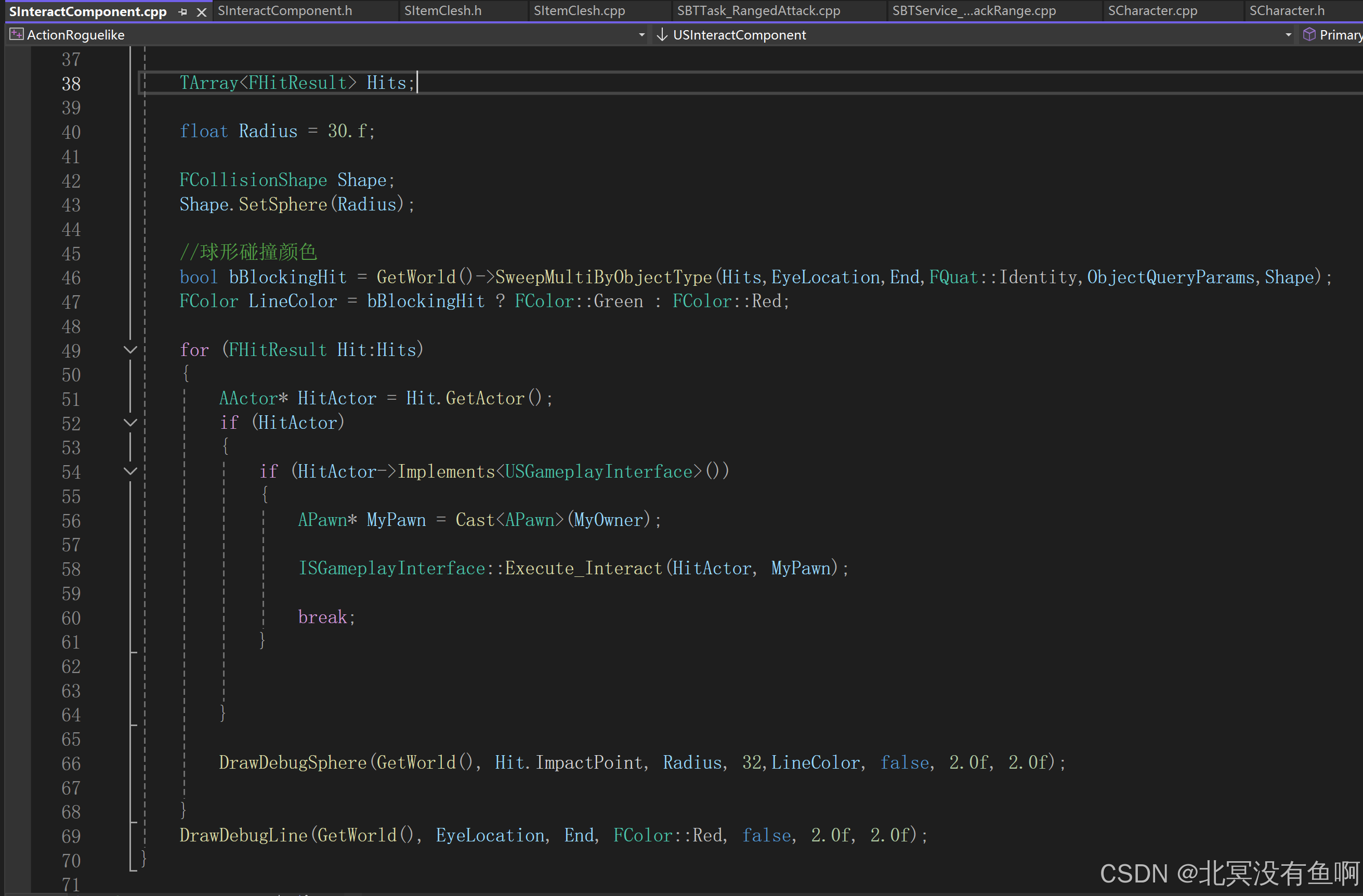Click the USInteractComponent scope arrow icon
The height and width of the screenshot is (896, 1363).
tap(662, 35)
